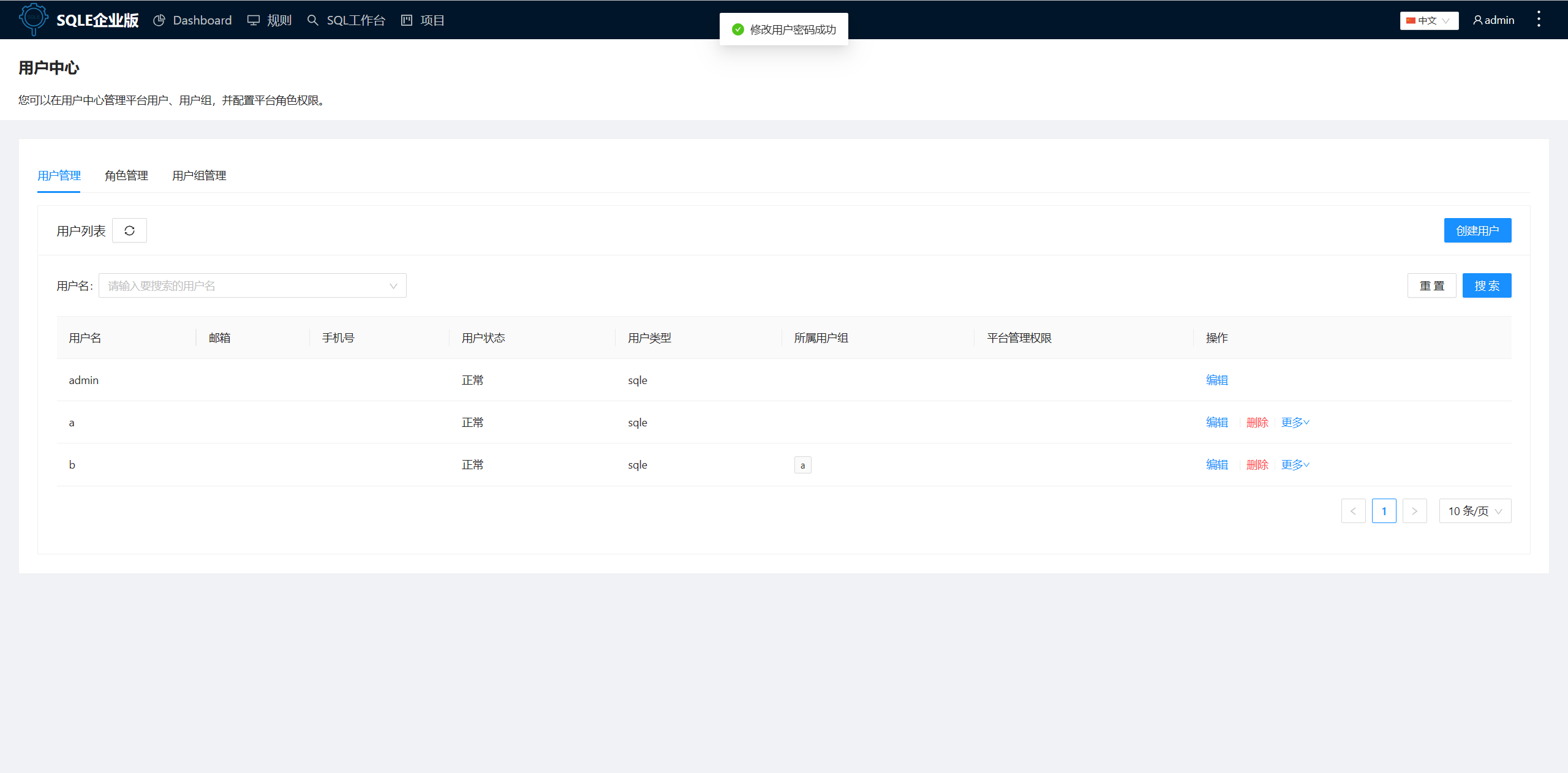Screen dimensions: 1568x773
Task: Open the 10条/页 page size dropdown
Action: click(x=1474, y=510)
